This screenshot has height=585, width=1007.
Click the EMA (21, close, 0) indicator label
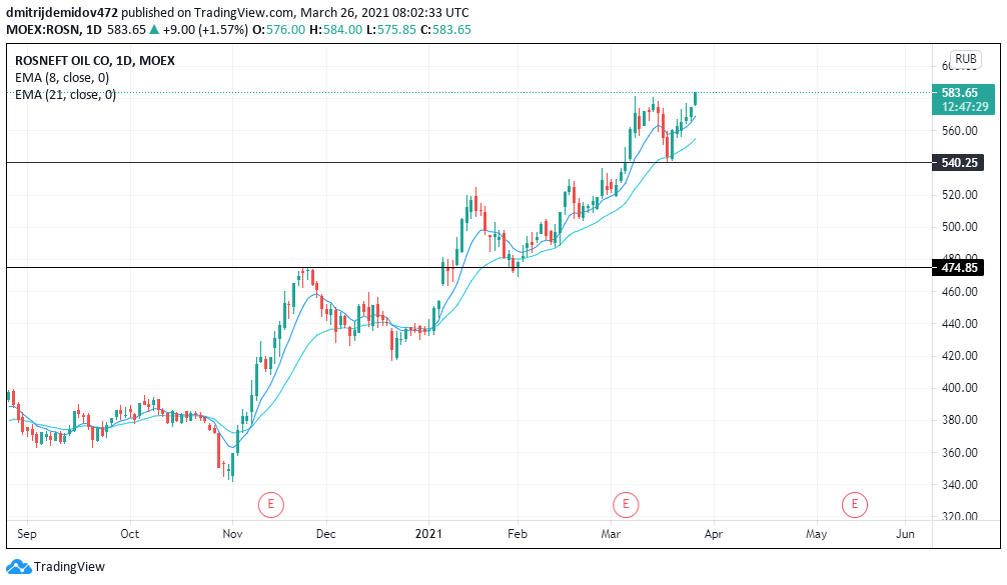[x=66, y=95]
